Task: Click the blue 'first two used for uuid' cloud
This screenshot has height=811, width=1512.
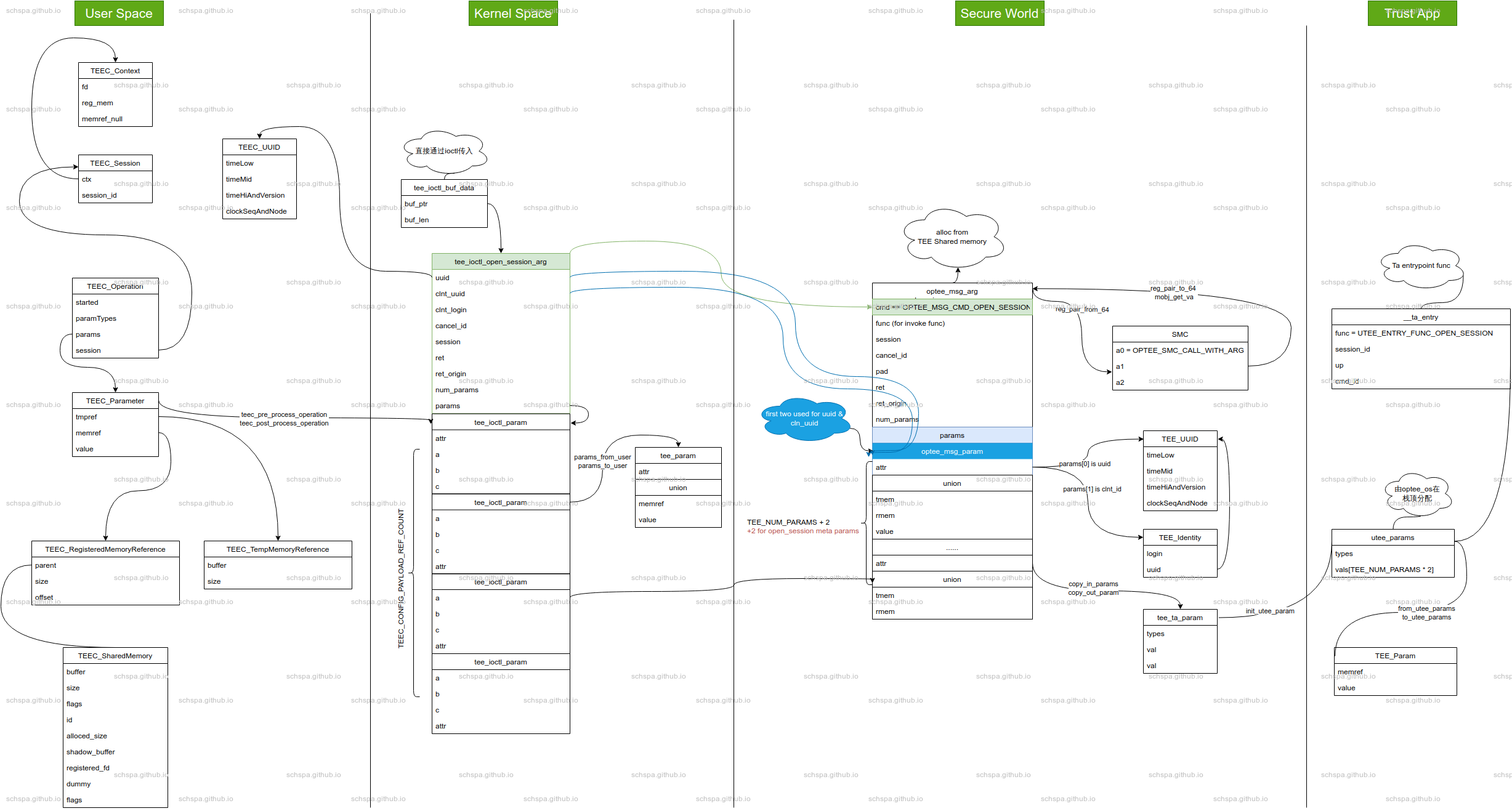Action: point(804,419)
